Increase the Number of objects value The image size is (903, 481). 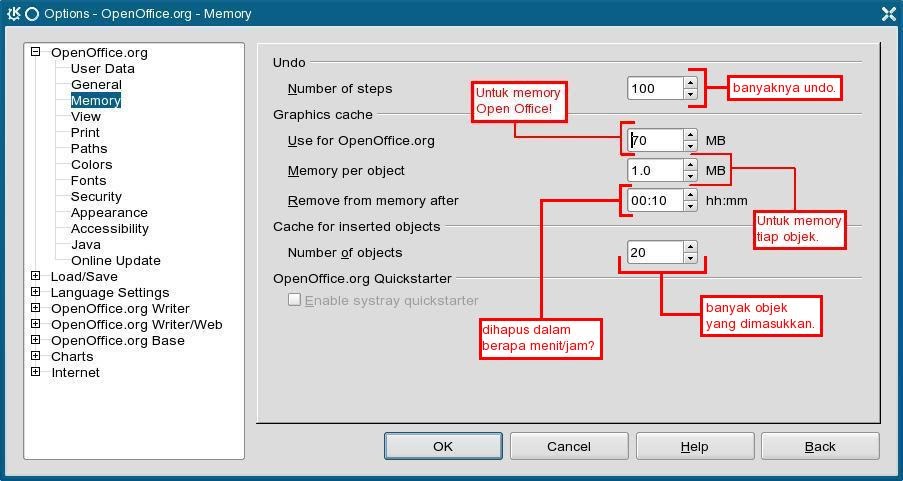point(690,247)
